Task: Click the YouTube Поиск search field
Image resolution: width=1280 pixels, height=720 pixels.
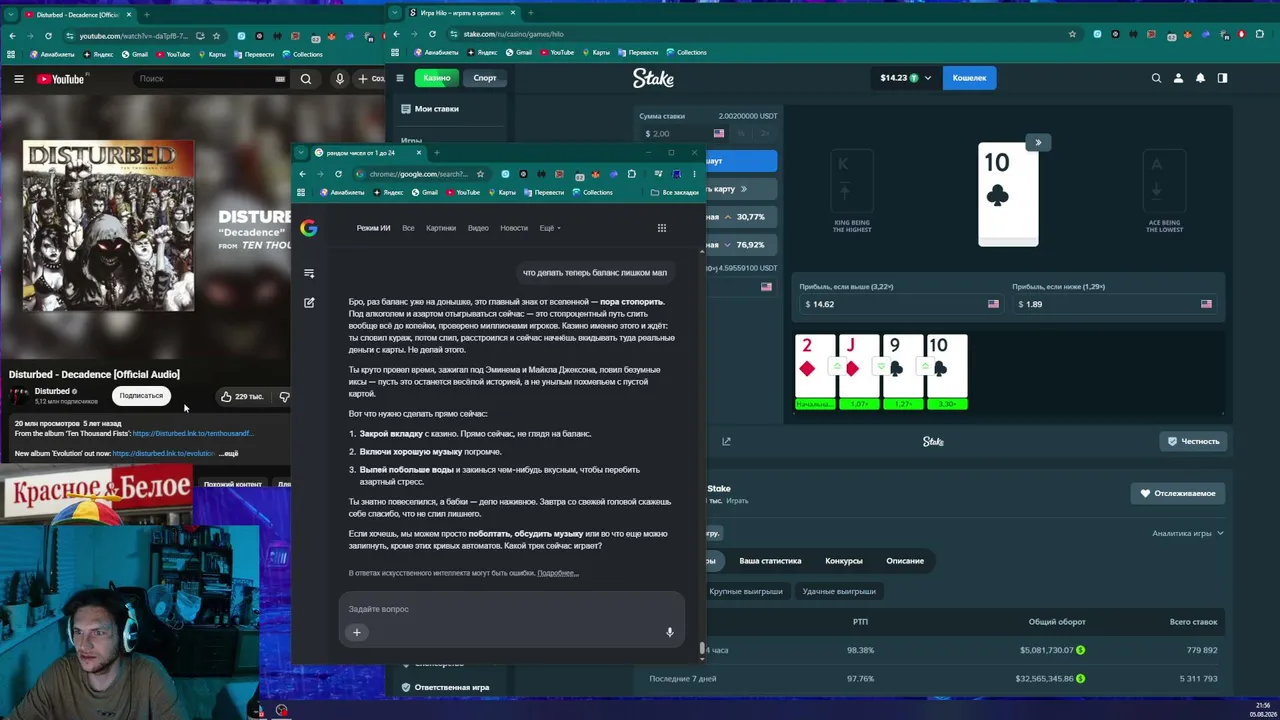Action: click(x=203, y=79)
